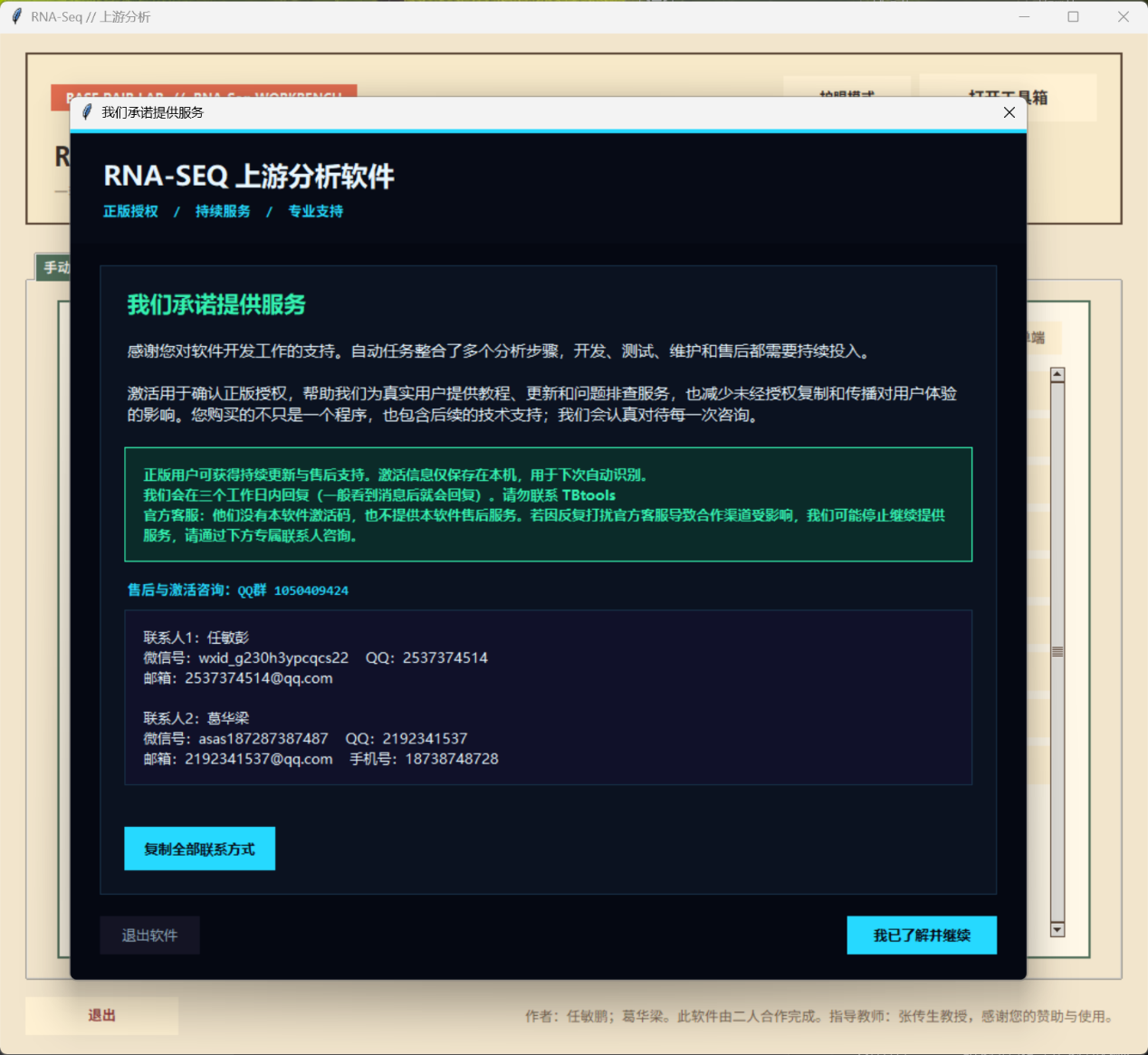The width and height of the screenshot is (1148, 1055).
Task: Select the 持续服务 label in header
Action: (x=223, y=211)
